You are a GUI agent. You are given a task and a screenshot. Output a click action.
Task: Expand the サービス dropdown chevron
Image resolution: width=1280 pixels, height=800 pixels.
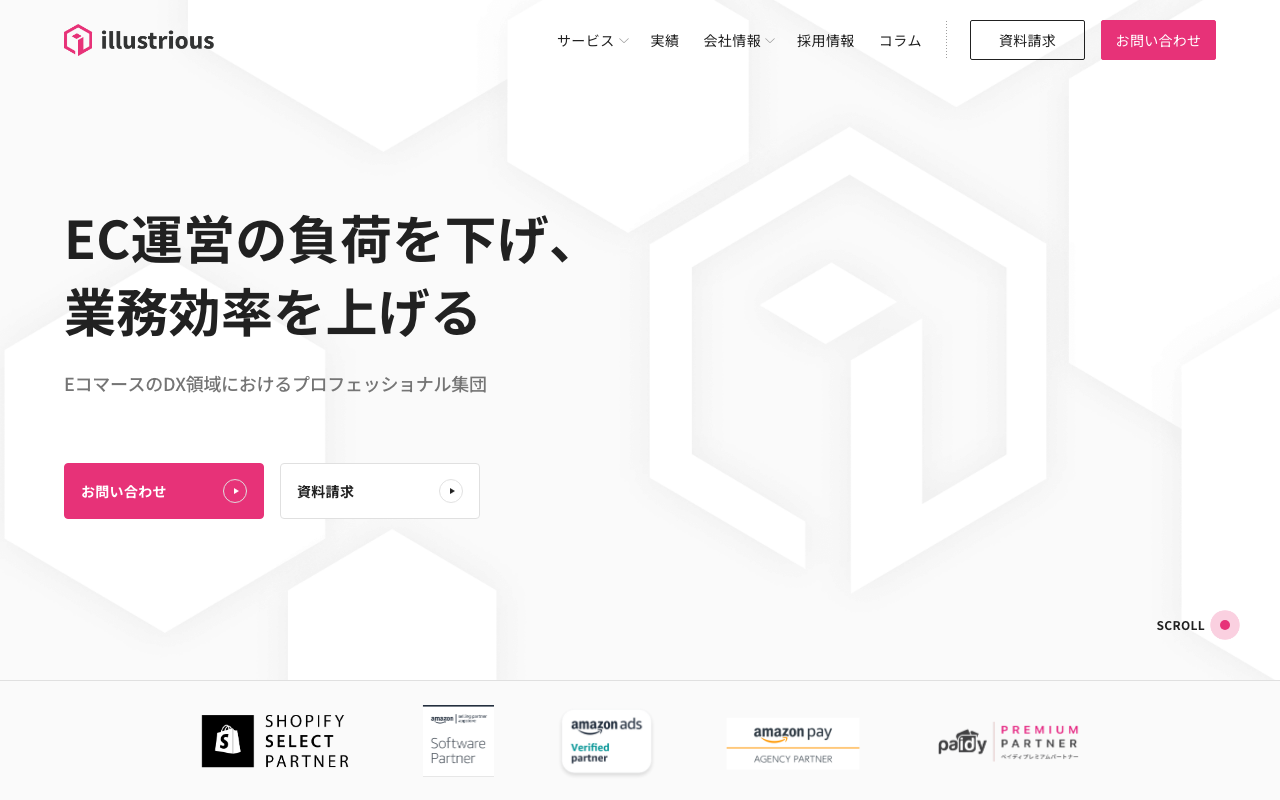[624, 41]
